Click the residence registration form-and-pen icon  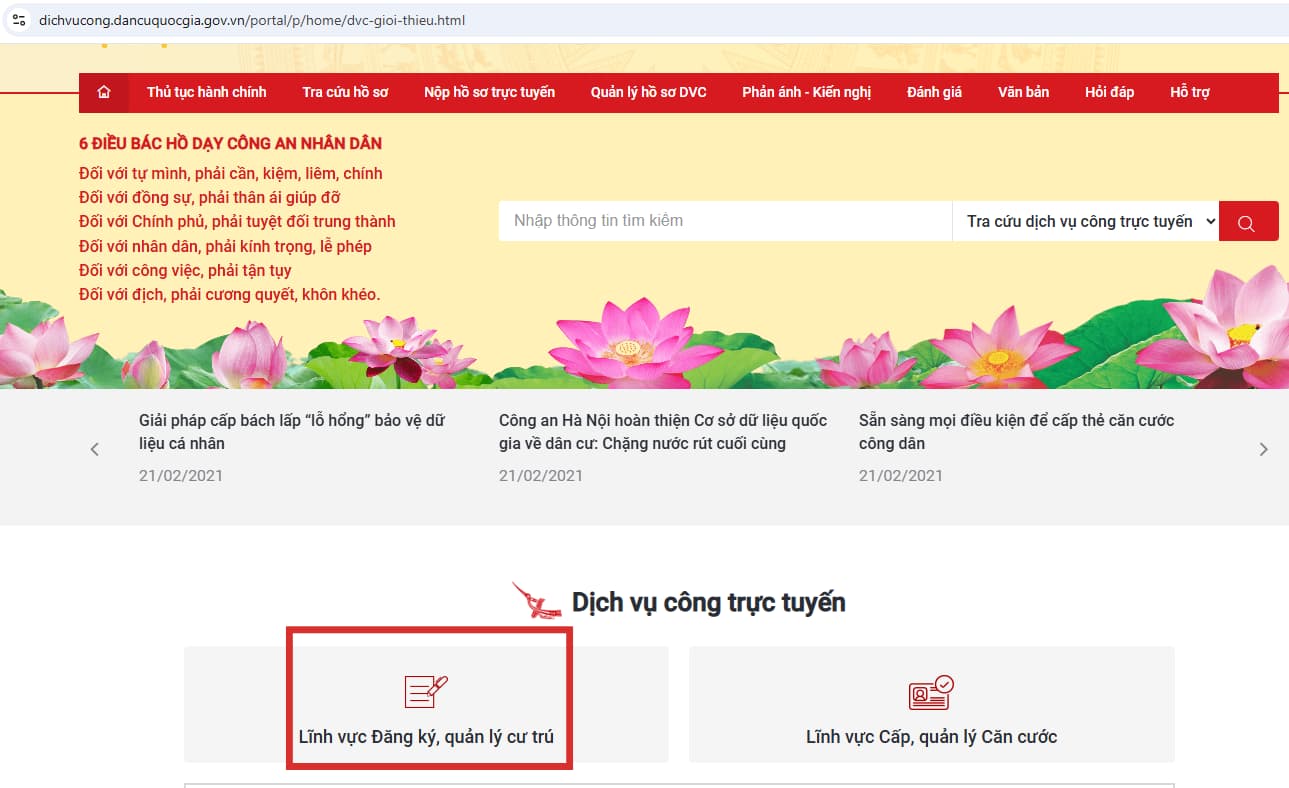pos(426,691)
